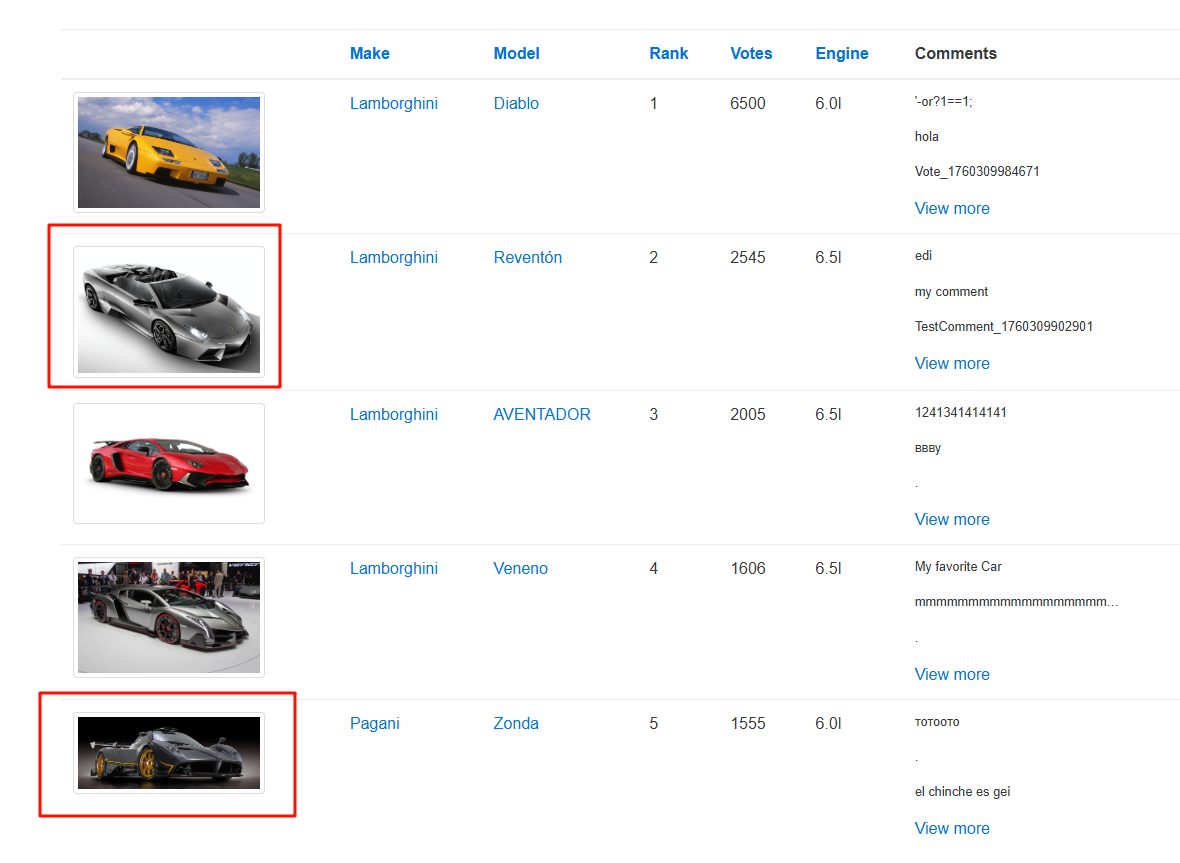Viewport: 1180px width, 863px height.
Task: View more comments for Pagani Zonda
Action: pos(951,829)
